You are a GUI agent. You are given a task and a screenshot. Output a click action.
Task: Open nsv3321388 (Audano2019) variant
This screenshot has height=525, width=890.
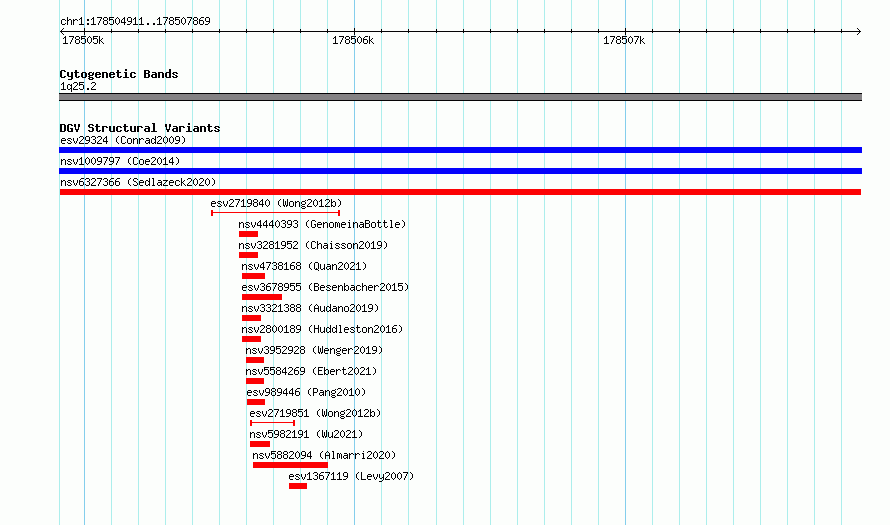click(310, 308)
